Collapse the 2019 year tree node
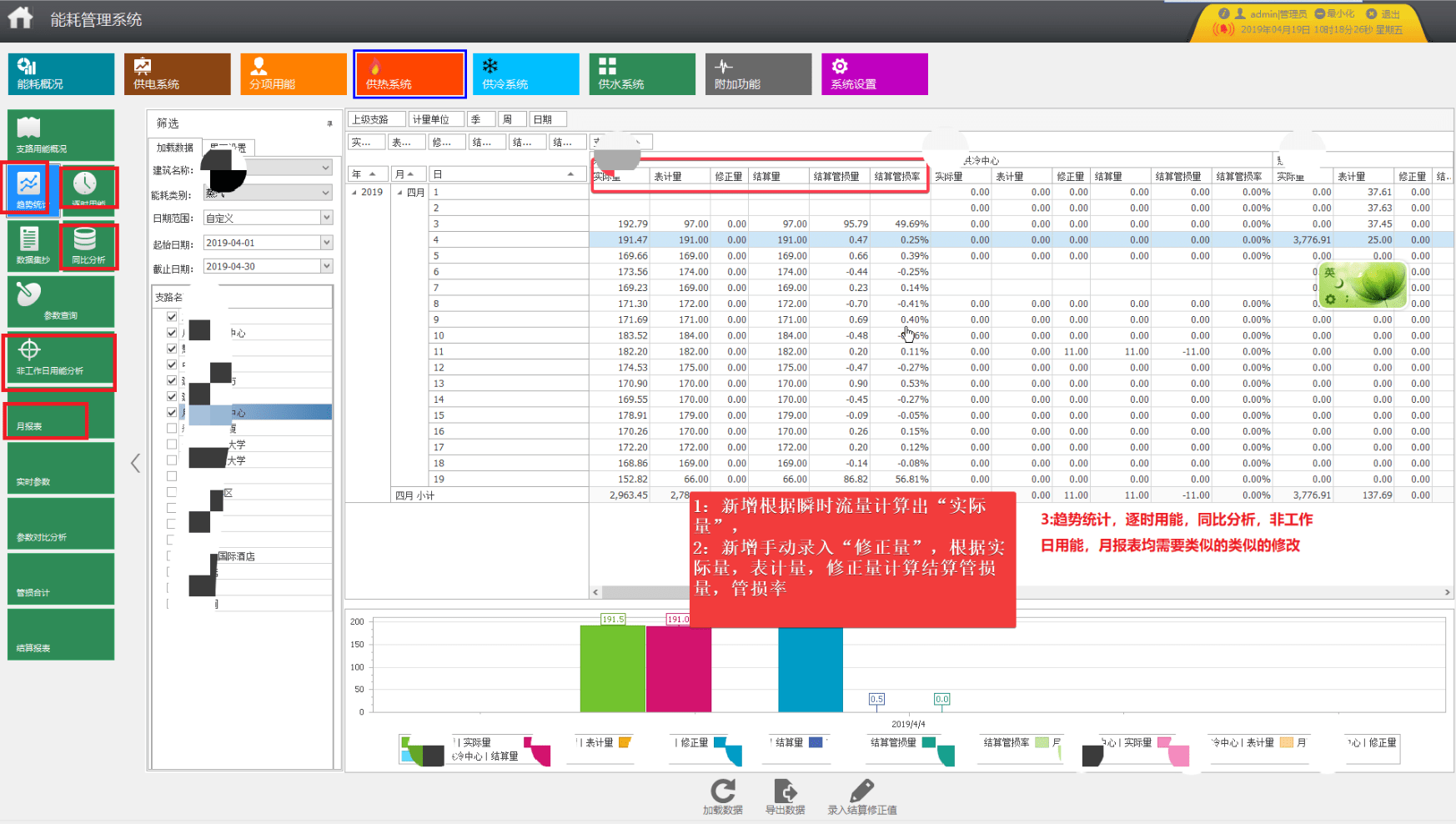Screen dimensions: 1456x824 [x=354, y=193]
